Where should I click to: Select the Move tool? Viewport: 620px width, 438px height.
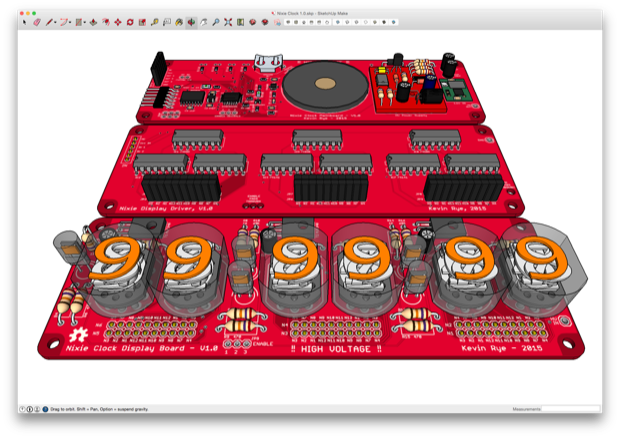click(118, 23)
